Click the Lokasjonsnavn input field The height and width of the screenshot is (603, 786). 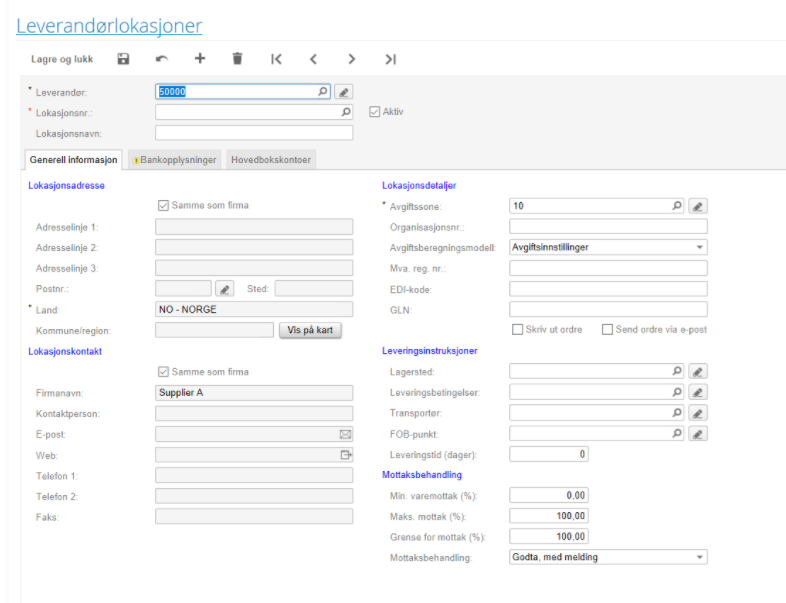click(254, 133)
